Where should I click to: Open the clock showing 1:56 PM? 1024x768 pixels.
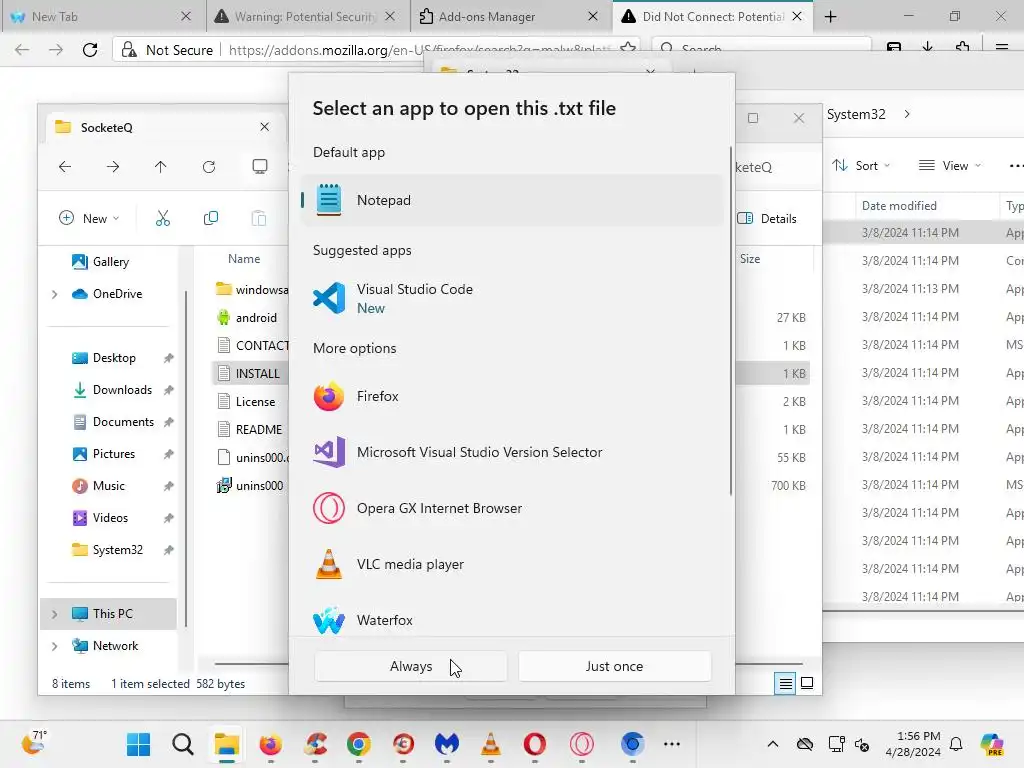click(913, 744)
